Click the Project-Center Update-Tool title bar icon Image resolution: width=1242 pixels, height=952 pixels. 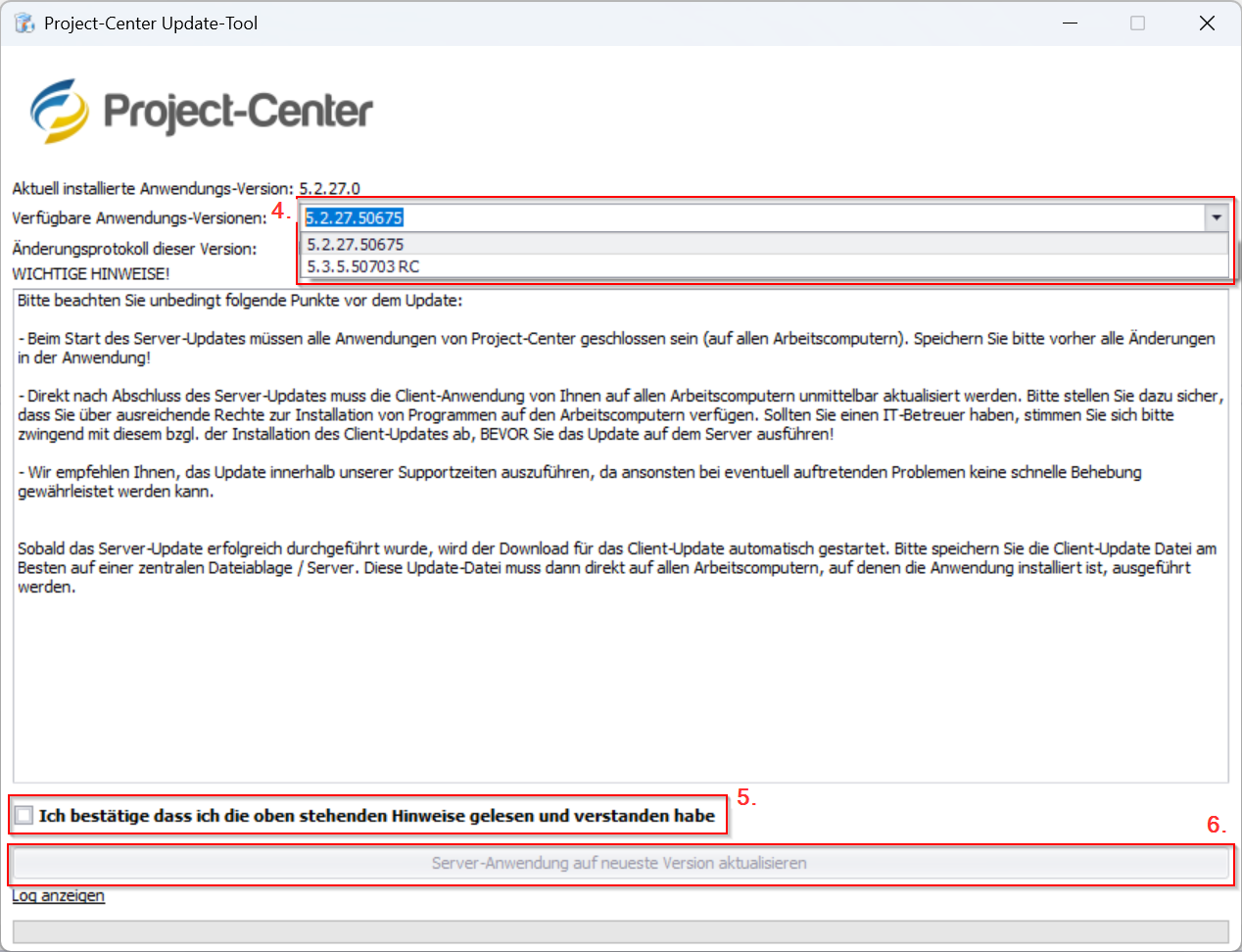[24, 23]
